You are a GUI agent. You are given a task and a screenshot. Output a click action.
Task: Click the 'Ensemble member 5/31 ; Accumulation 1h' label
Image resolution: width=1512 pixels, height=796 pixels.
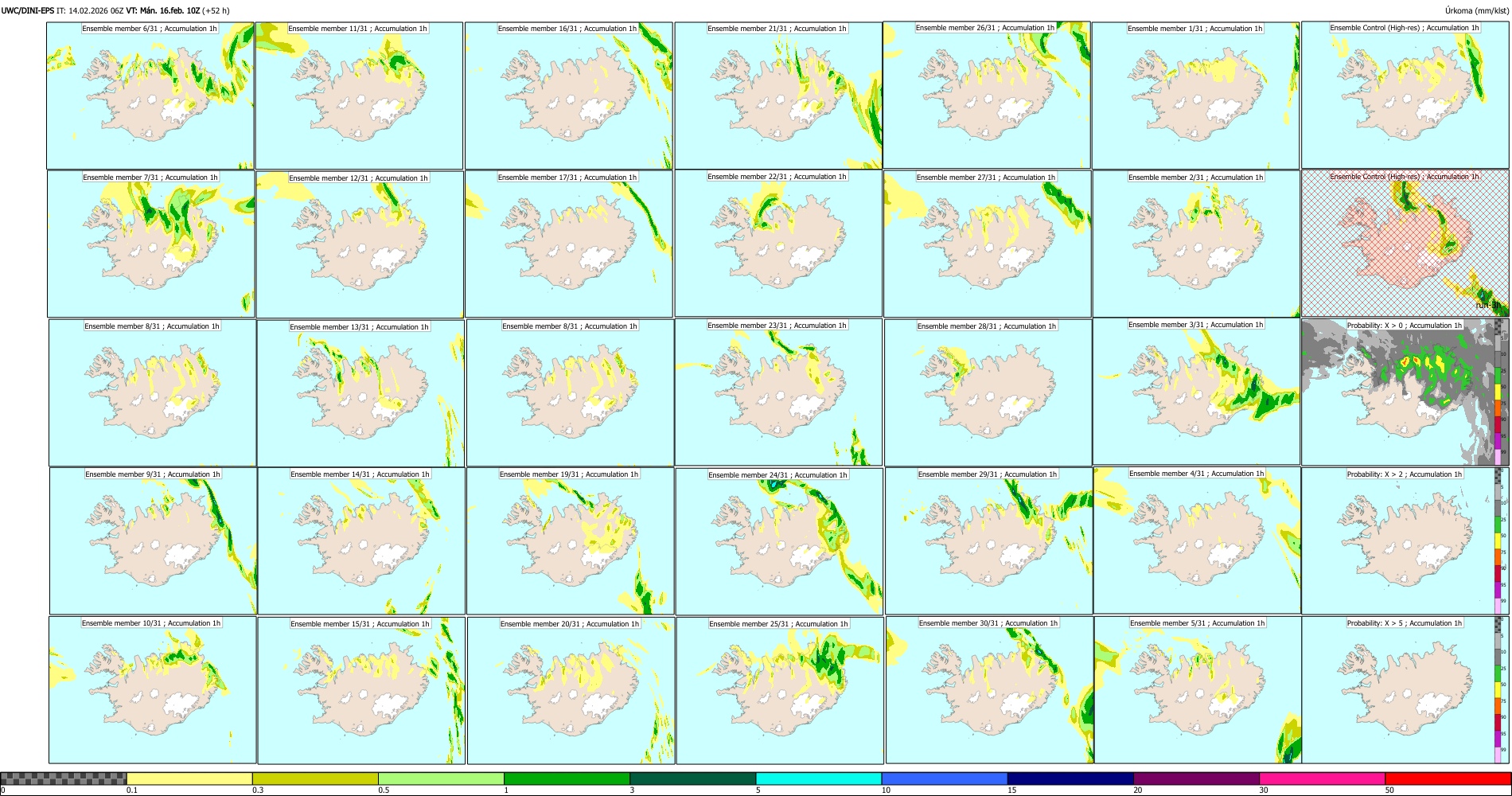1198,623
